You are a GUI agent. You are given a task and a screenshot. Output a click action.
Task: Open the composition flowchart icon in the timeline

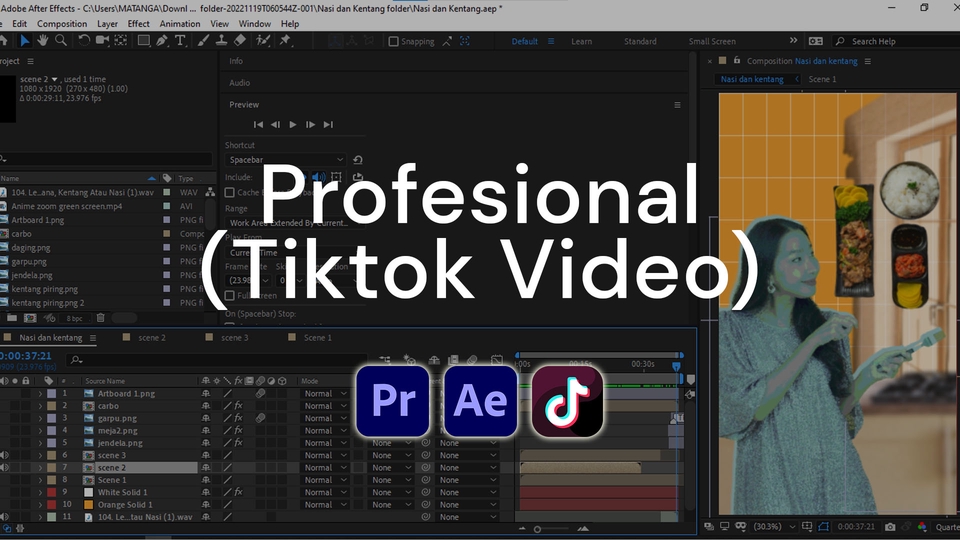(x=384, y=360)
